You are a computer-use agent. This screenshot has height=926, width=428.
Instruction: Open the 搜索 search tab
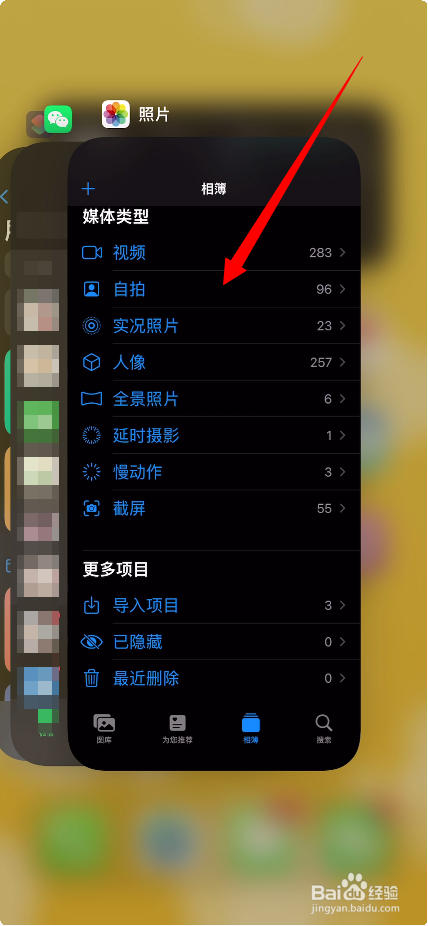pyautogui.click(x=324, y=729)
